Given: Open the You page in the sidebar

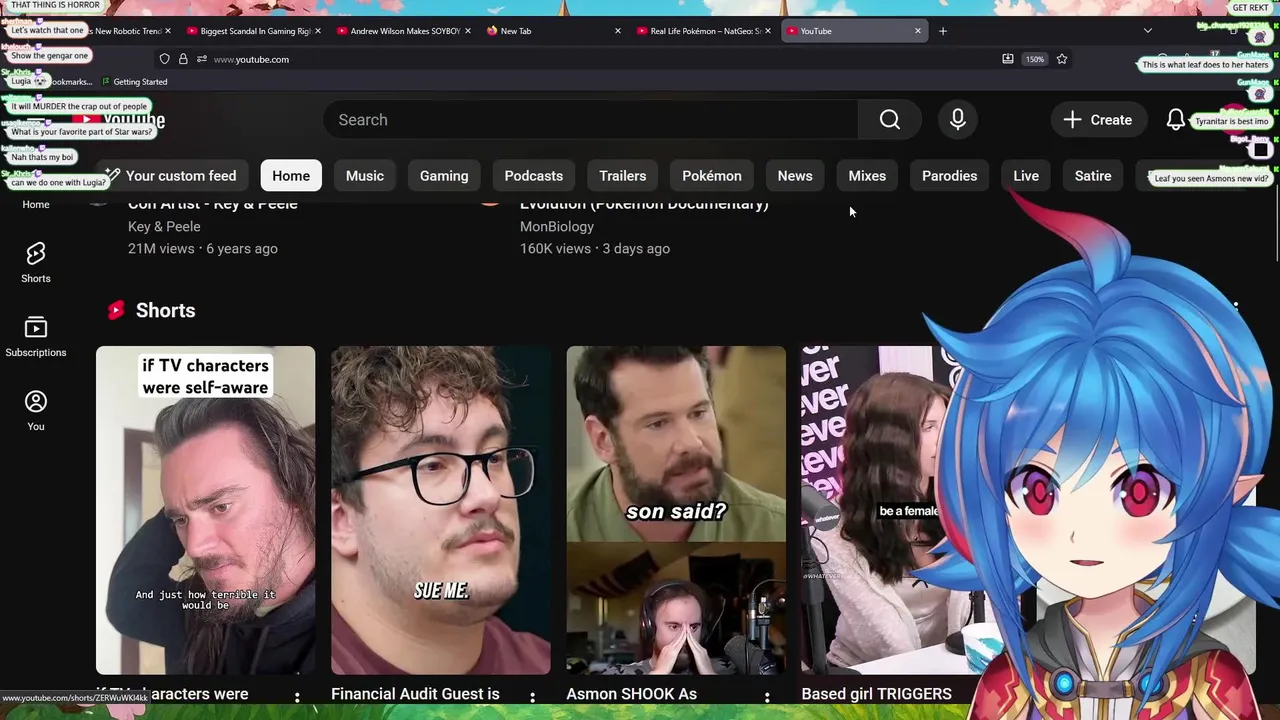Looking at the screenshot, I should click(36, 411).
